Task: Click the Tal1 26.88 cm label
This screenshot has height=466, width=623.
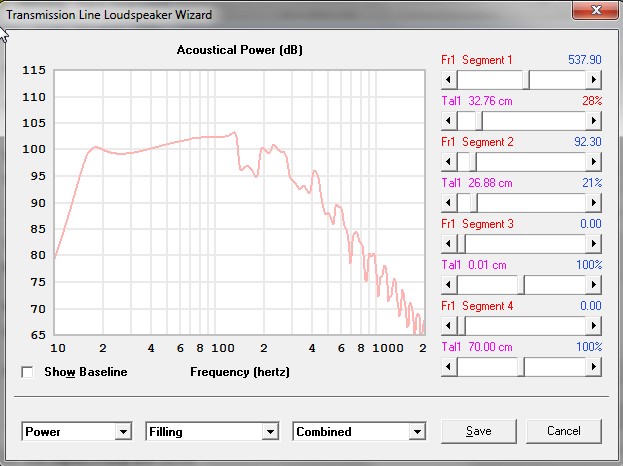Action: (477, 183)
